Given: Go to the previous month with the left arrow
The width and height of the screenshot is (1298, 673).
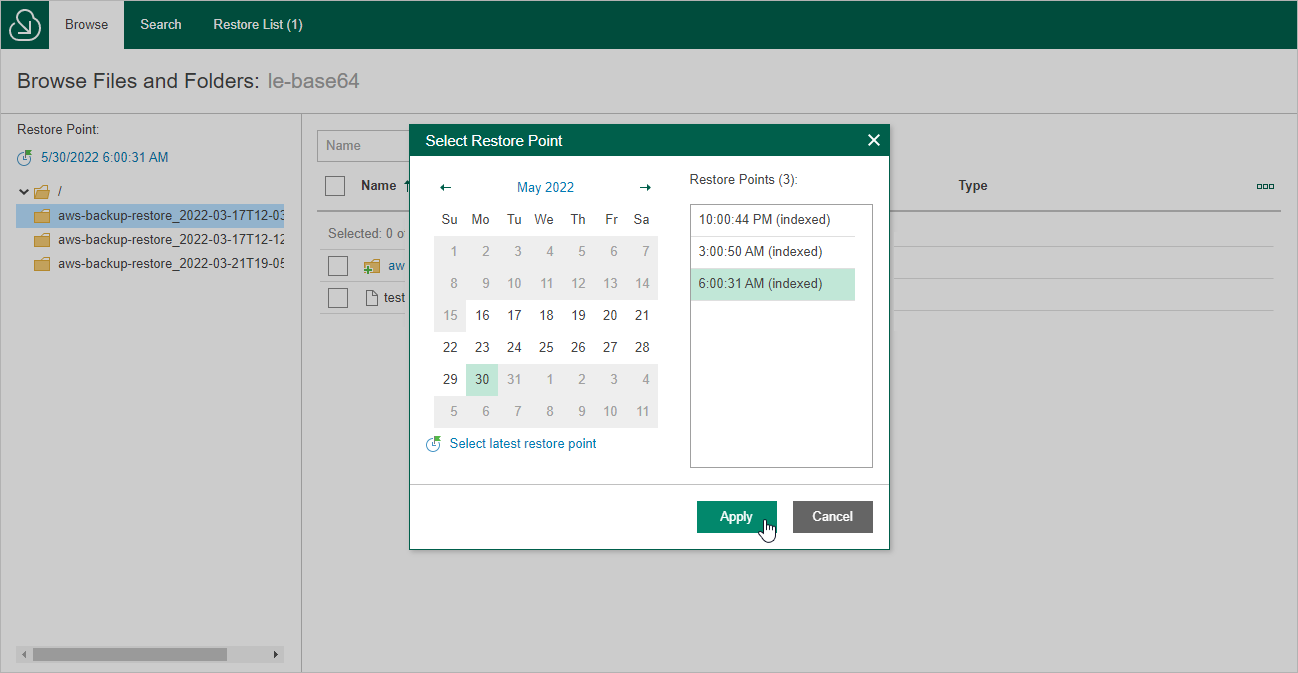Looking at the screenshot, I should pyautogui.click(x=444, y=187).
